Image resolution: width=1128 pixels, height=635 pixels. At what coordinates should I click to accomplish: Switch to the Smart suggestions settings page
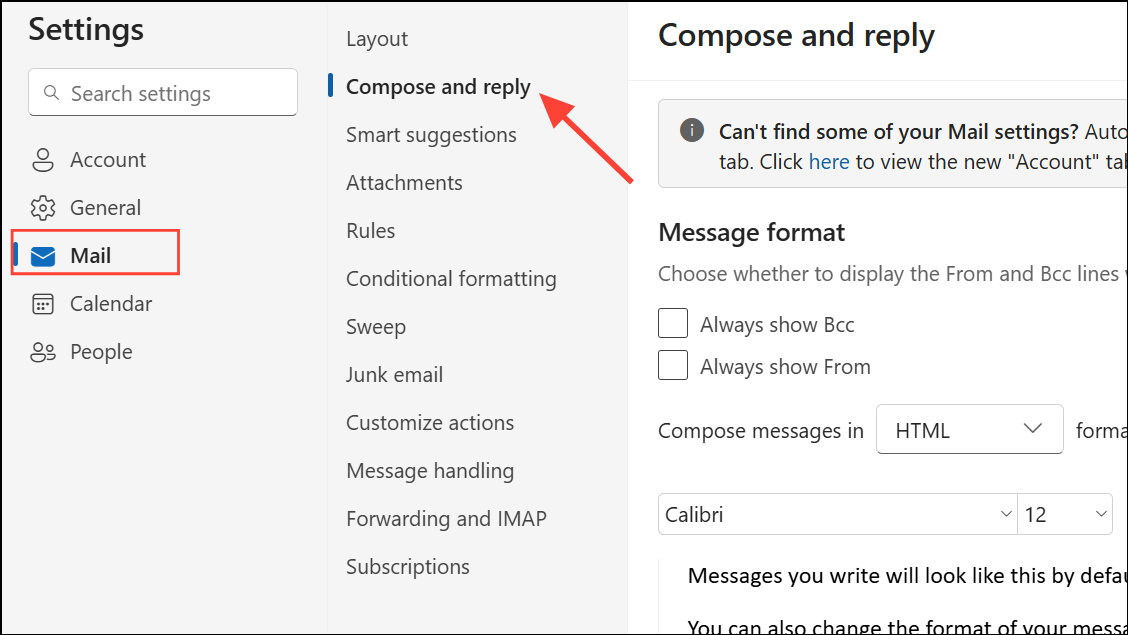tap(430, 134)
